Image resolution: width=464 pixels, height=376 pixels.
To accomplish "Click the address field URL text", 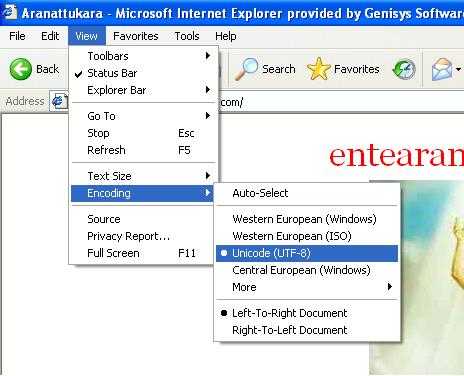I will tap(231, 102).
